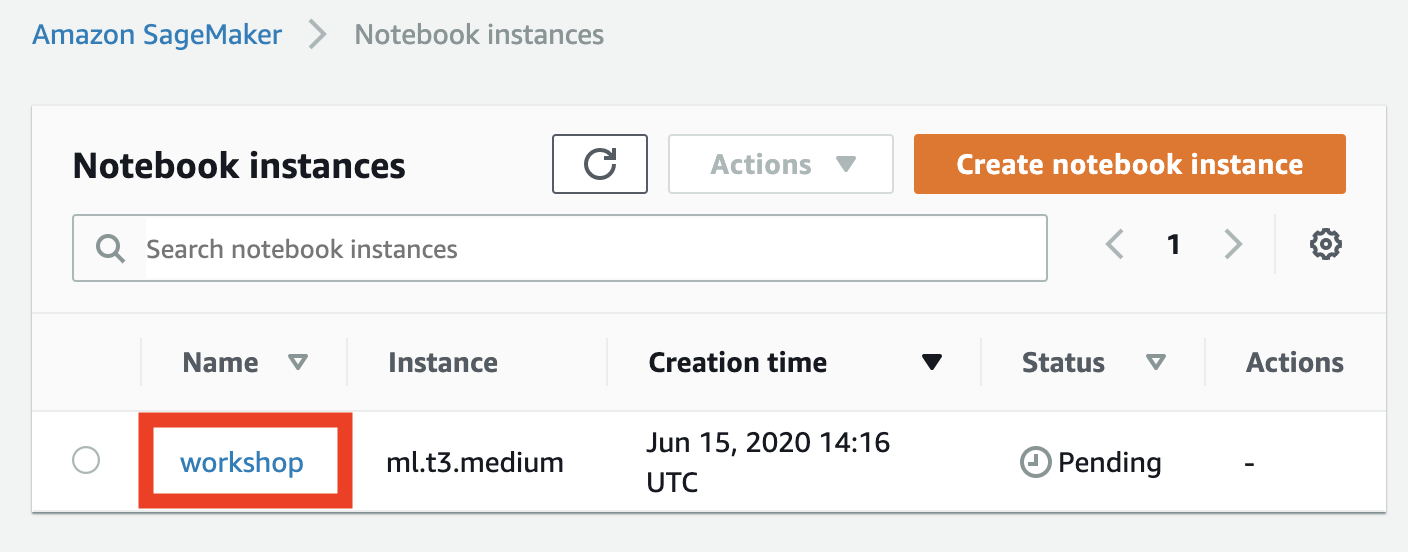Click the Create notebook instance button
This screenshot has height=552, width=1408.
pyautogui.click(x=1129, y=164)
